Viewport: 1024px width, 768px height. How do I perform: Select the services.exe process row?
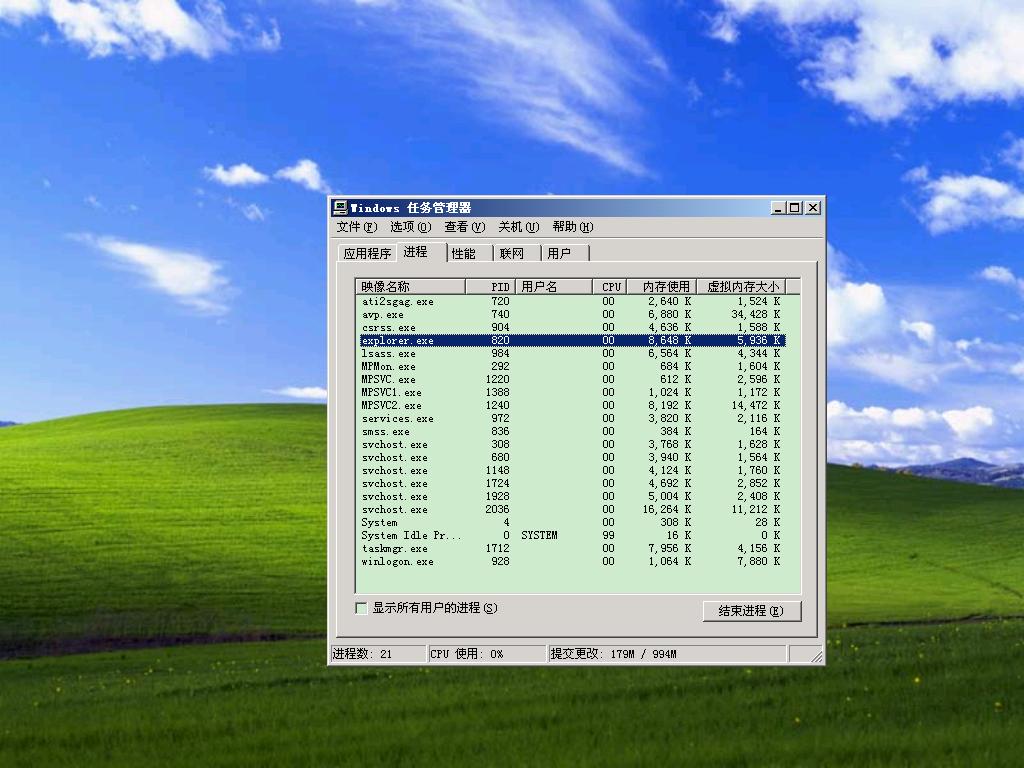pyautogui.click(x=572, y=419)
